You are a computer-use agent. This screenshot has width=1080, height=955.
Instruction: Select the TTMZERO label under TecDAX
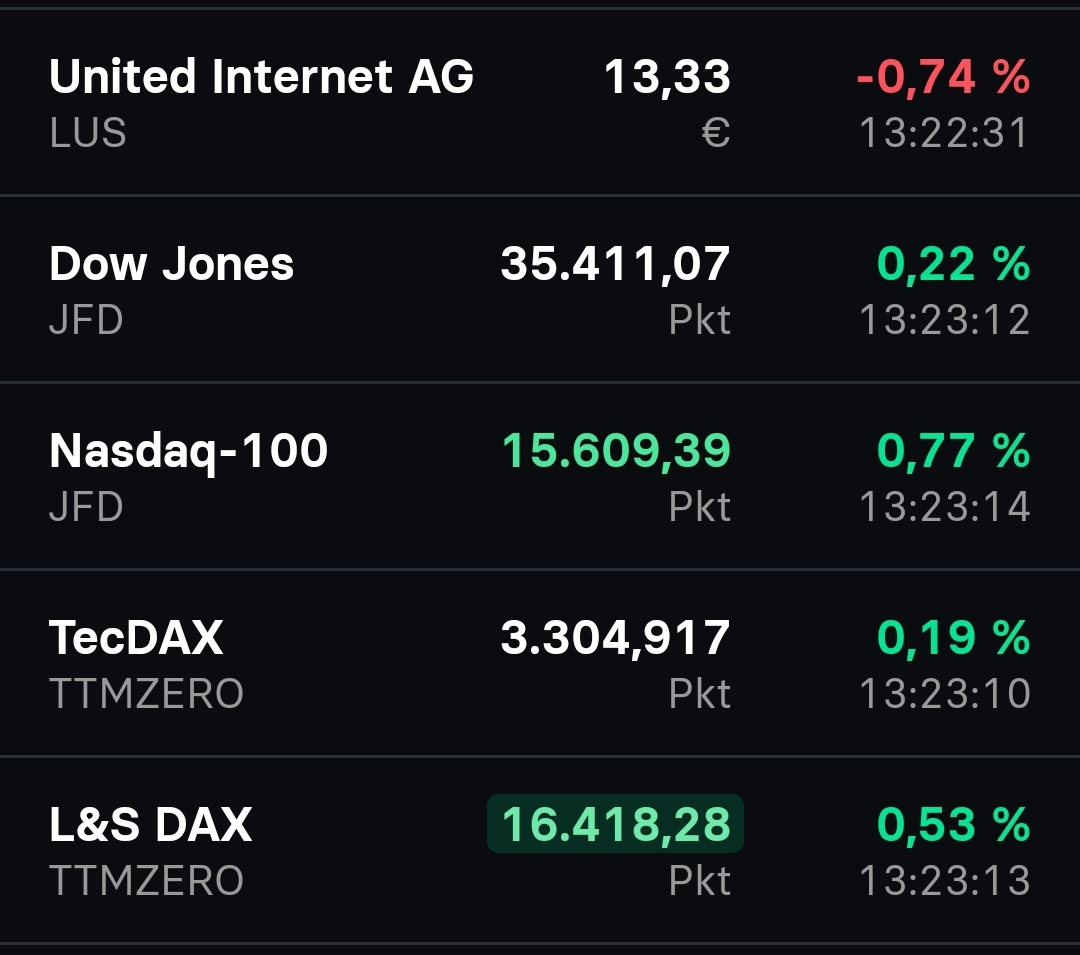click(146, 693)
